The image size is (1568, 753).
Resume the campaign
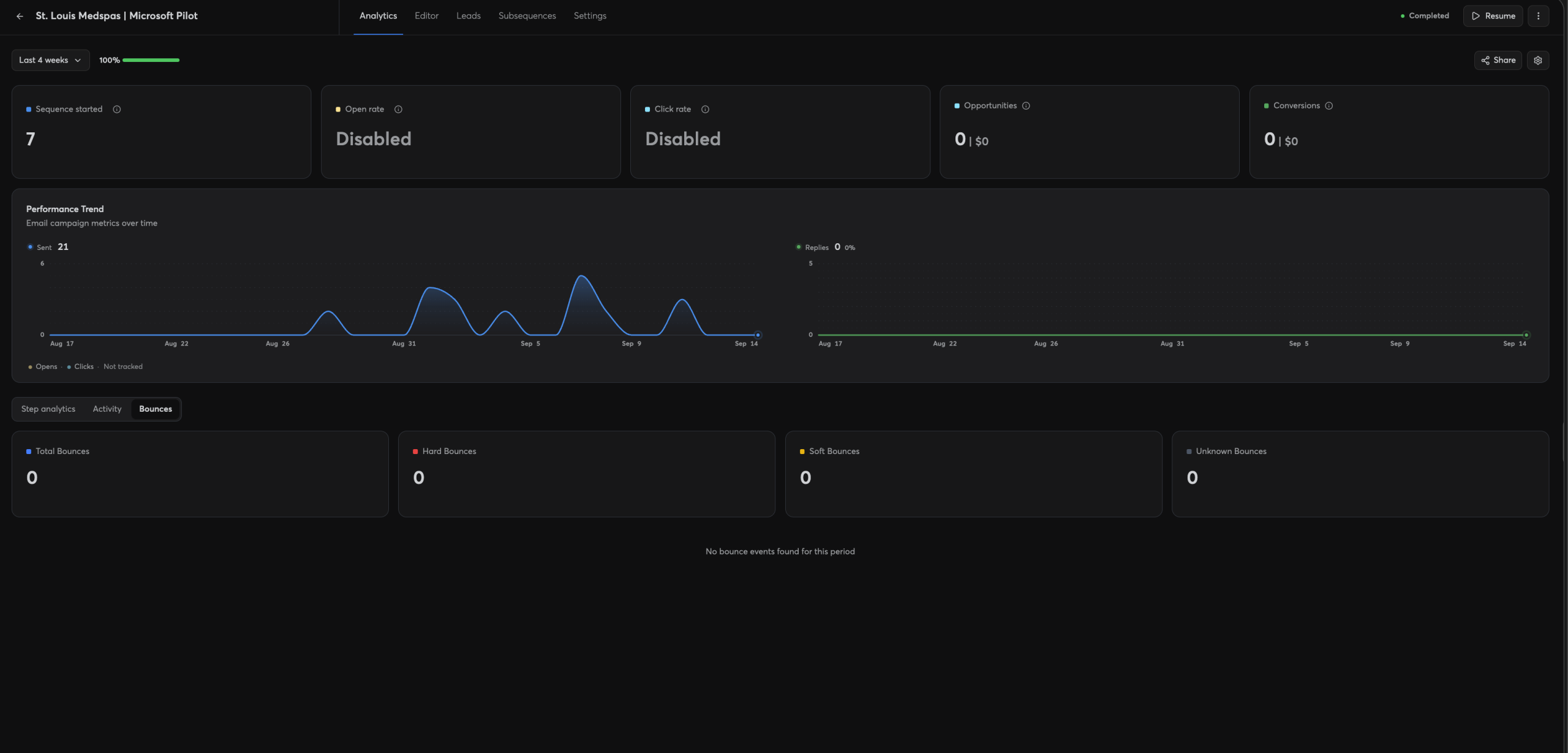click(1493, 16)
